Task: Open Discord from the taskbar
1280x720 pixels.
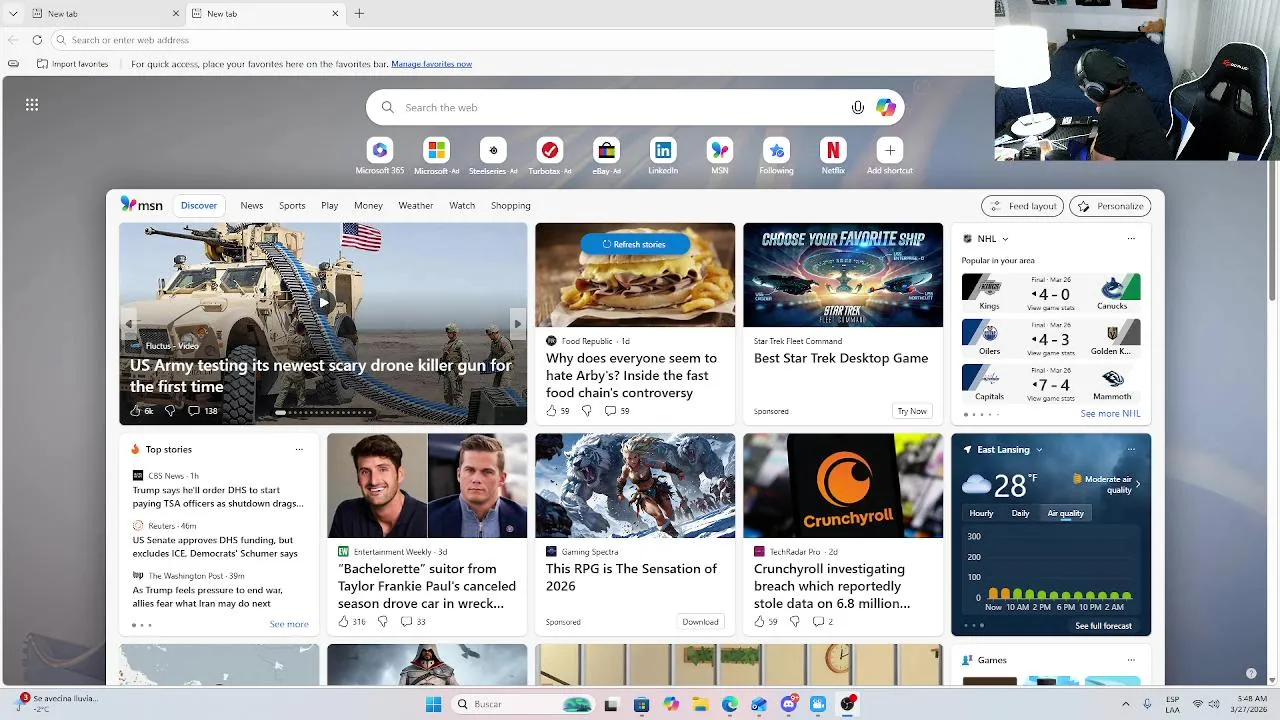Action: click(789, 704)
